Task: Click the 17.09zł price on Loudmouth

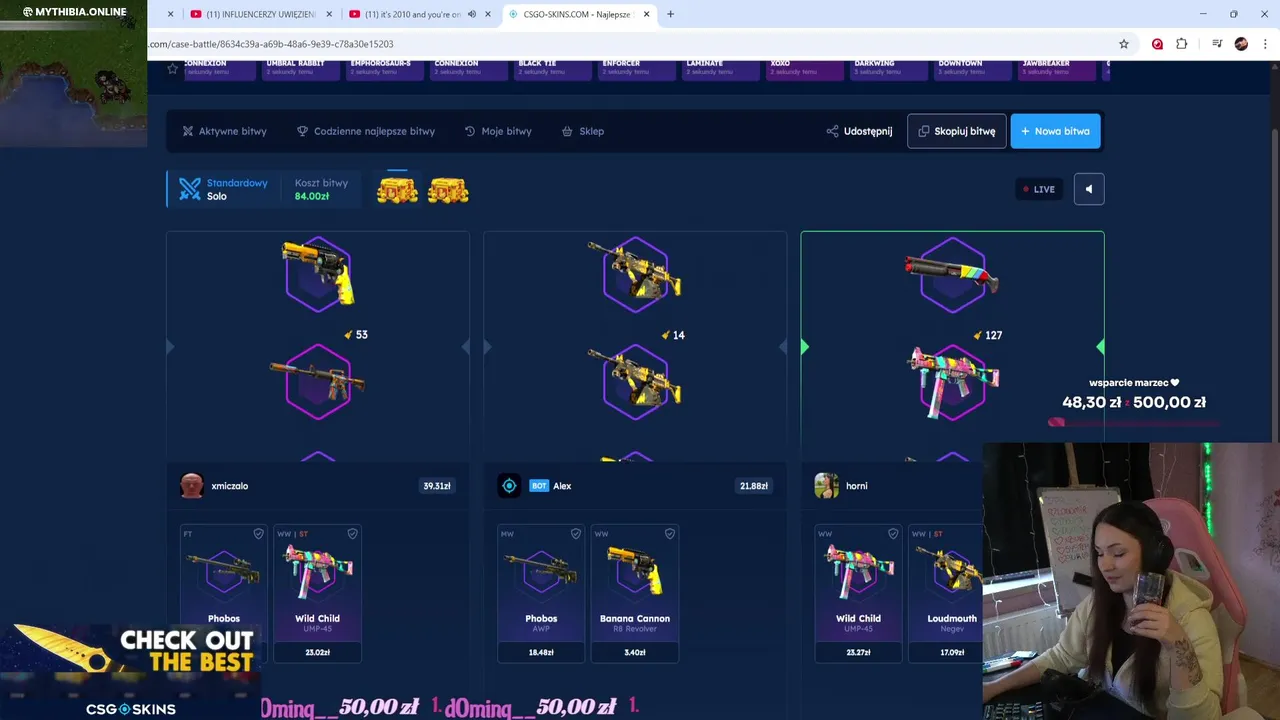Action: pyautogui.click(x=952, y=652)
